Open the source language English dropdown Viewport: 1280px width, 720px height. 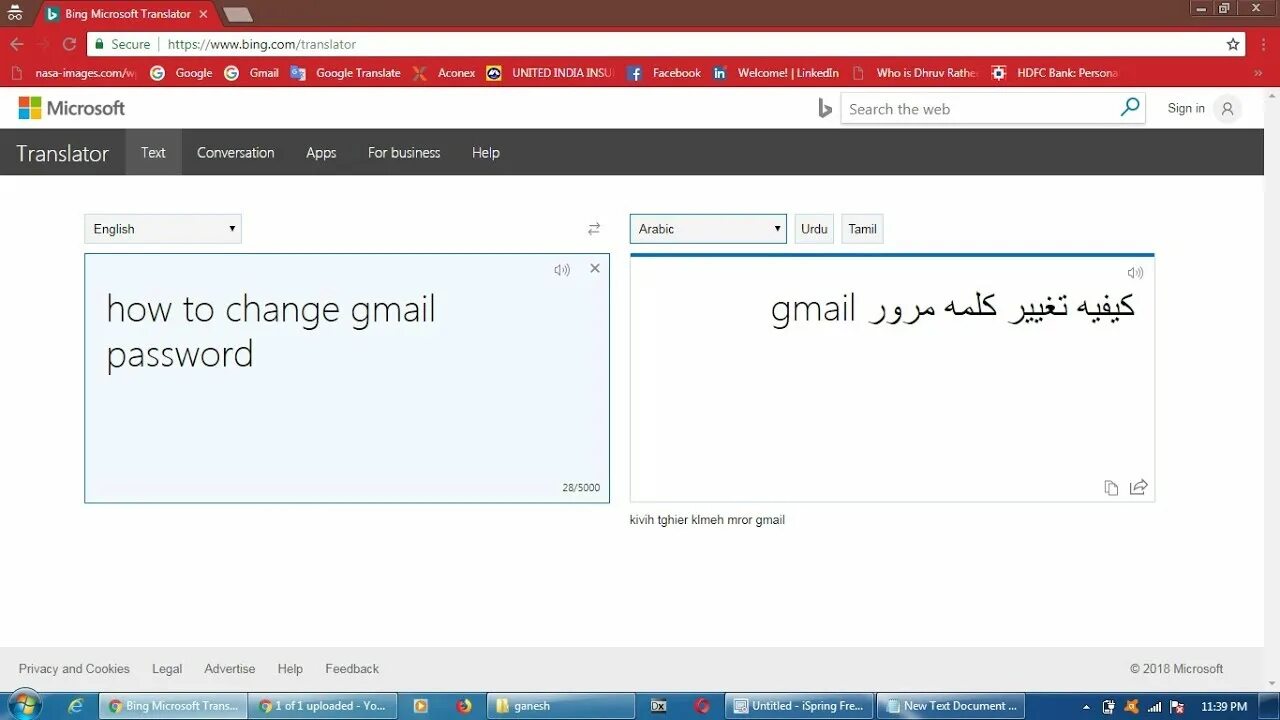tap(163, 229)
